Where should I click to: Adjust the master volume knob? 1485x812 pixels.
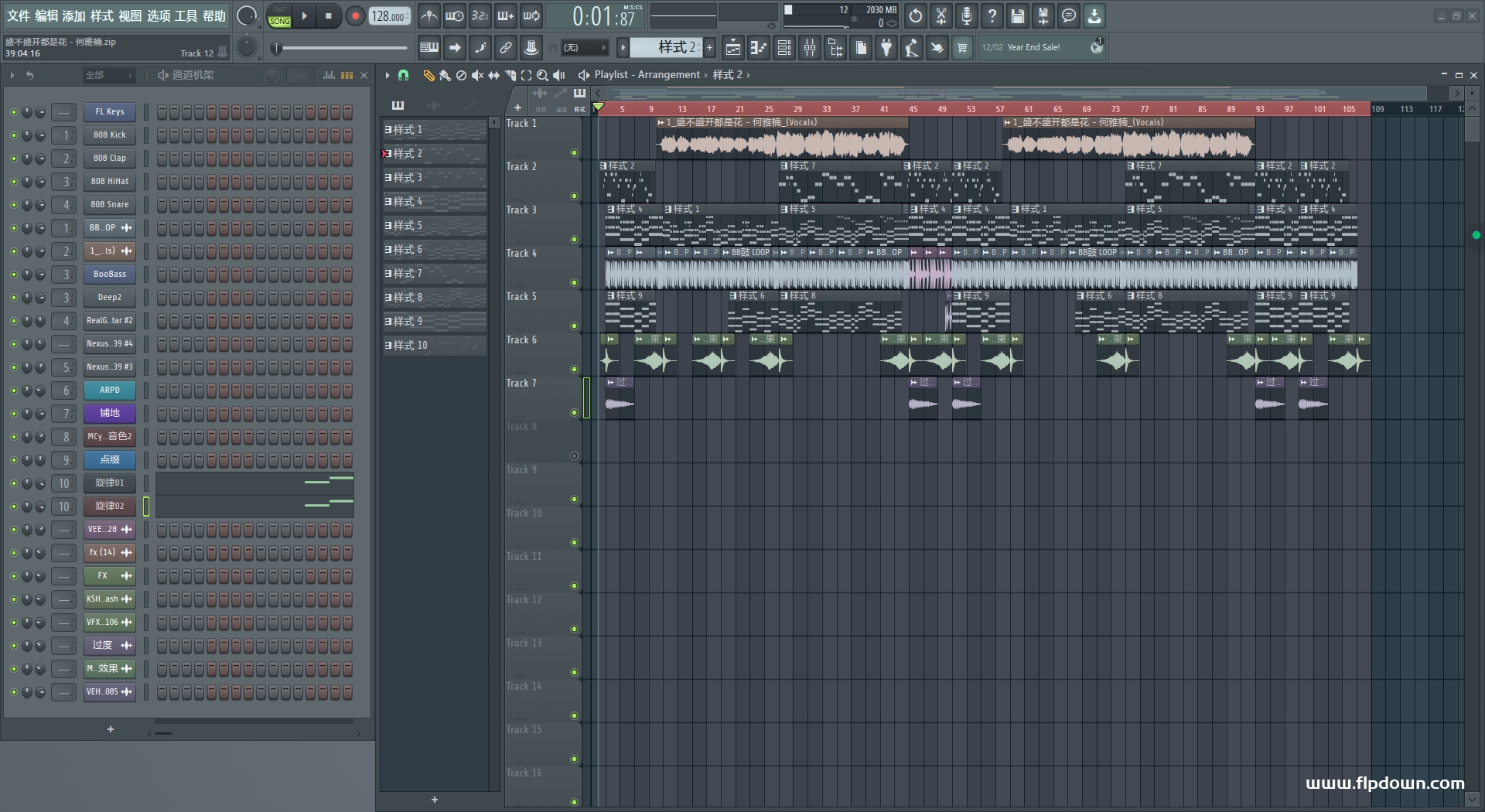coord(246,15)
